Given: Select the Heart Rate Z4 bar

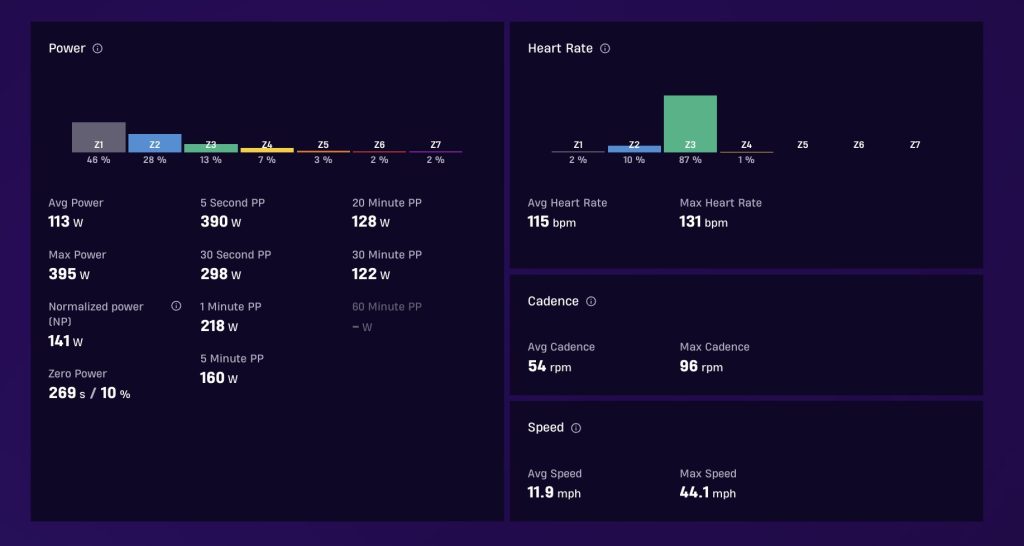Looking at the screenshot, I should click(x=746, y=152).
